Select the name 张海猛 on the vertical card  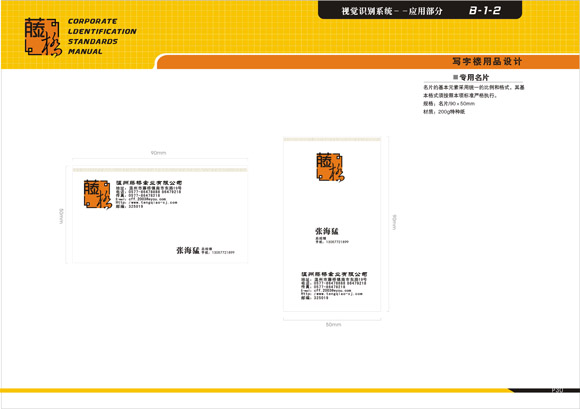pos(327,231)
